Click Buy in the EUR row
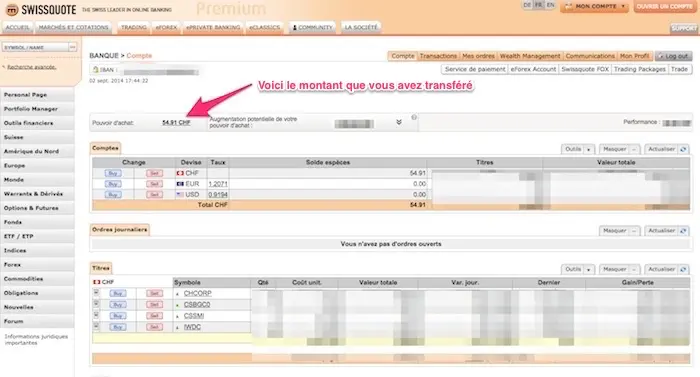This screenshot has width=700, height=377. coord(113,184)
